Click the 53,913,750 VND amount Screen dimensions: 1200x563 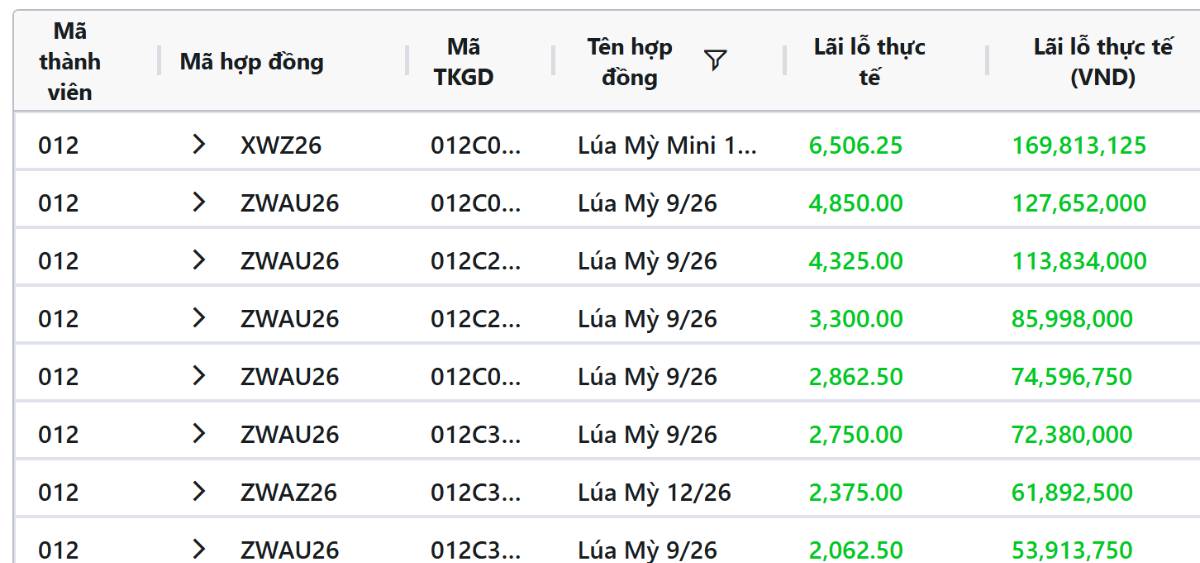[1072, 551]
